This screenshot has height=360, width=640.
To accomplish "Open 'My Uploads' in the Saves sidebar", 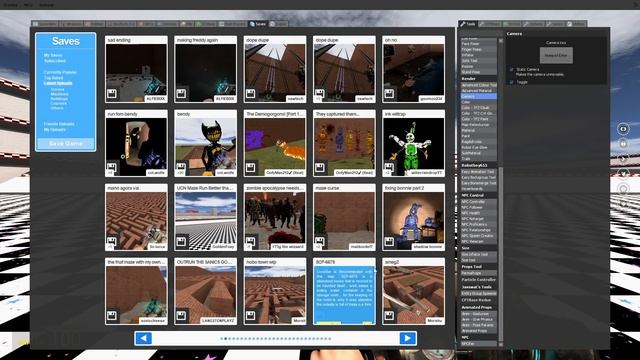I will coord(55,129).
